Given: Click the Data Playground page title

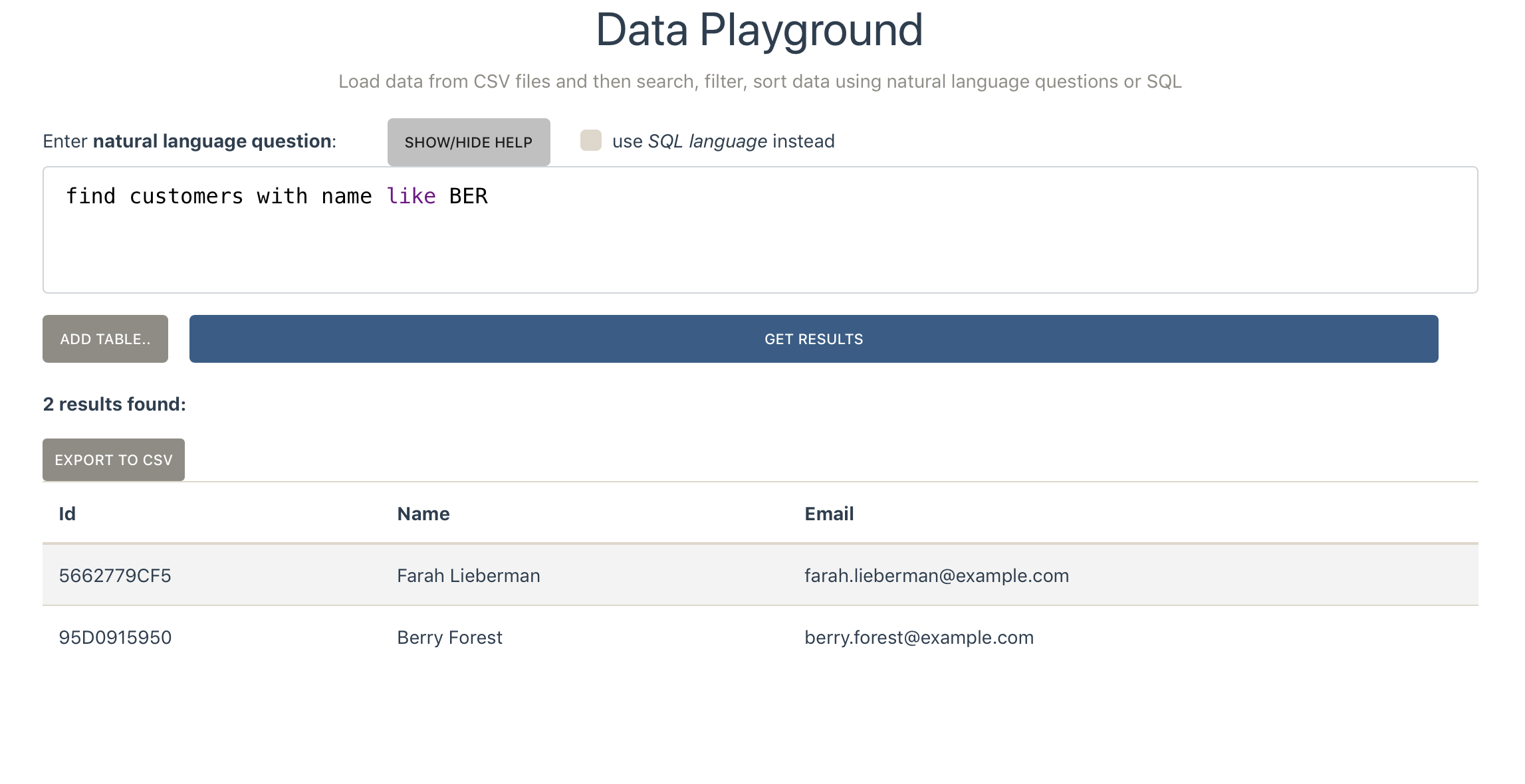Looking at the screenshot, I should (x=760, y=29).
